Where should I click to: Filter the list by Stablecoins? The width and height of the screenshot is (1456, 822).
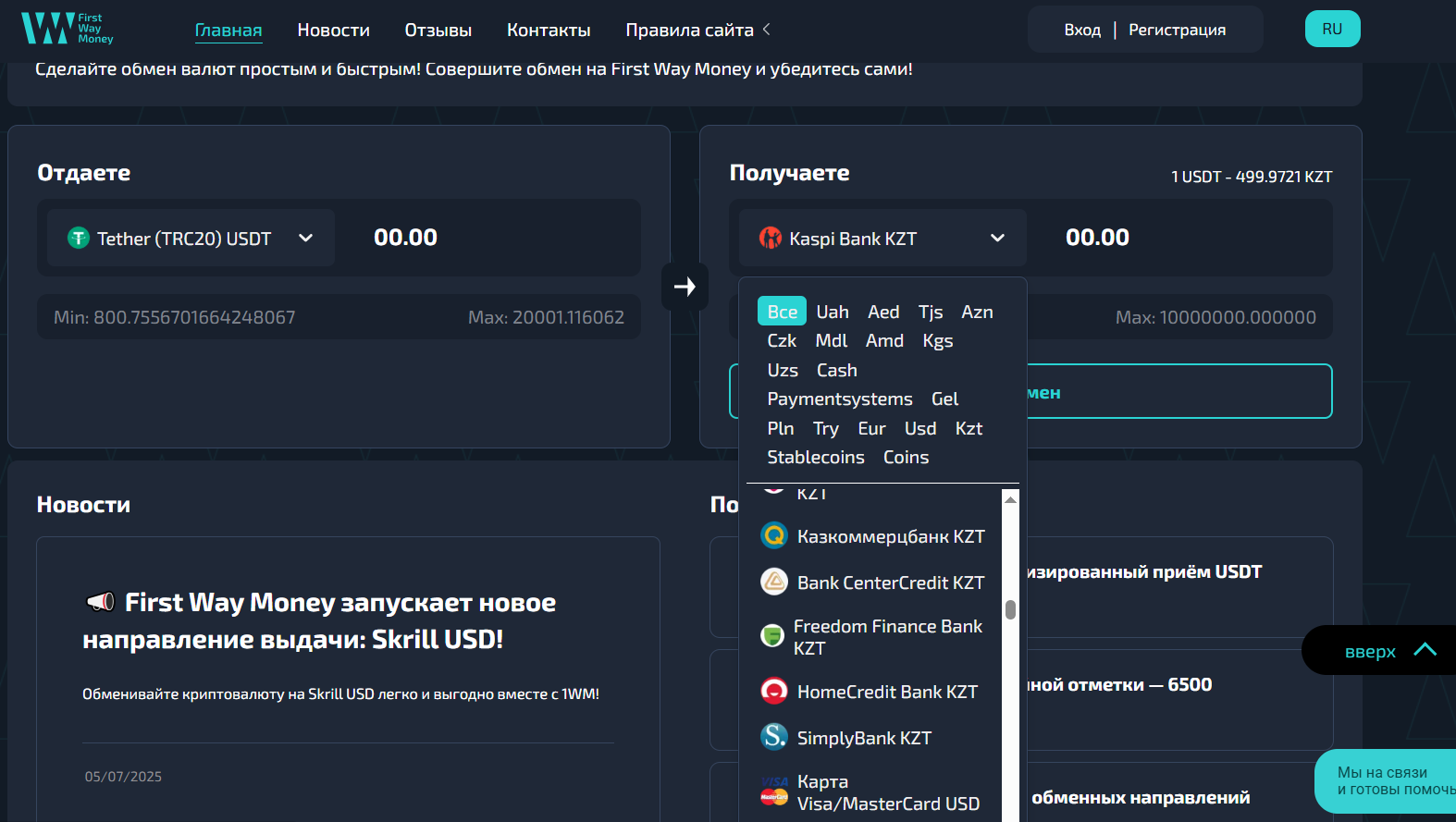(815, 457)
